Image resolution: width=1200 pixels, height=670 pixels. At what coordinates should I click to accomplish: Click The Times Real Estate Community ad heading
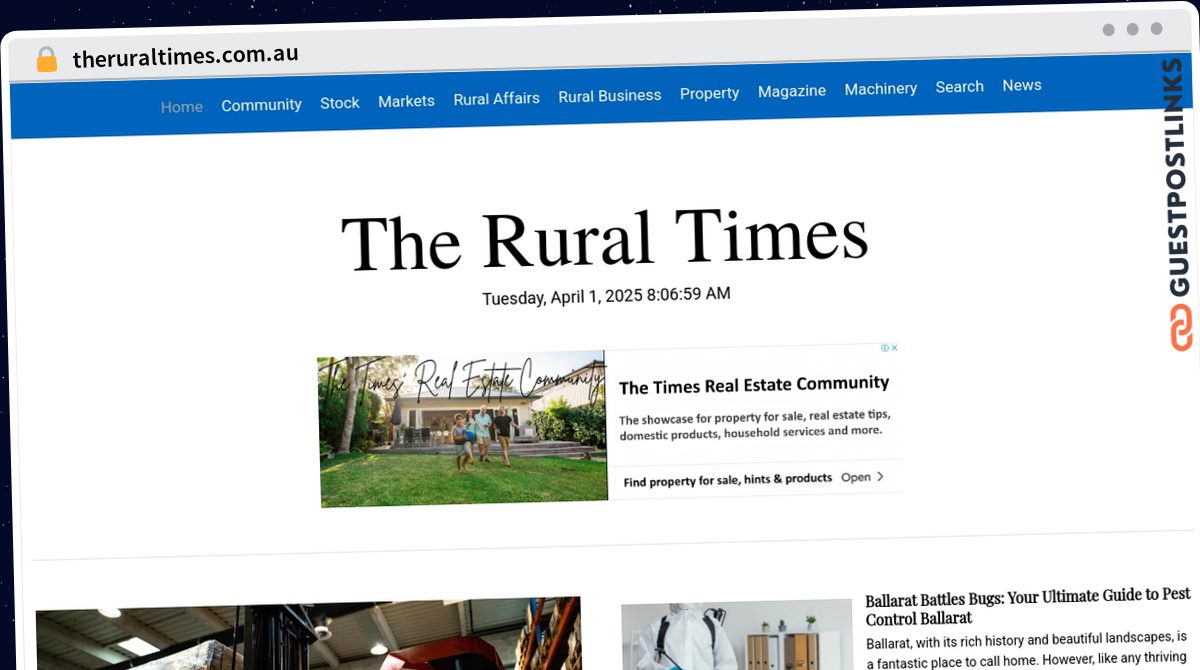pos(754,385)
